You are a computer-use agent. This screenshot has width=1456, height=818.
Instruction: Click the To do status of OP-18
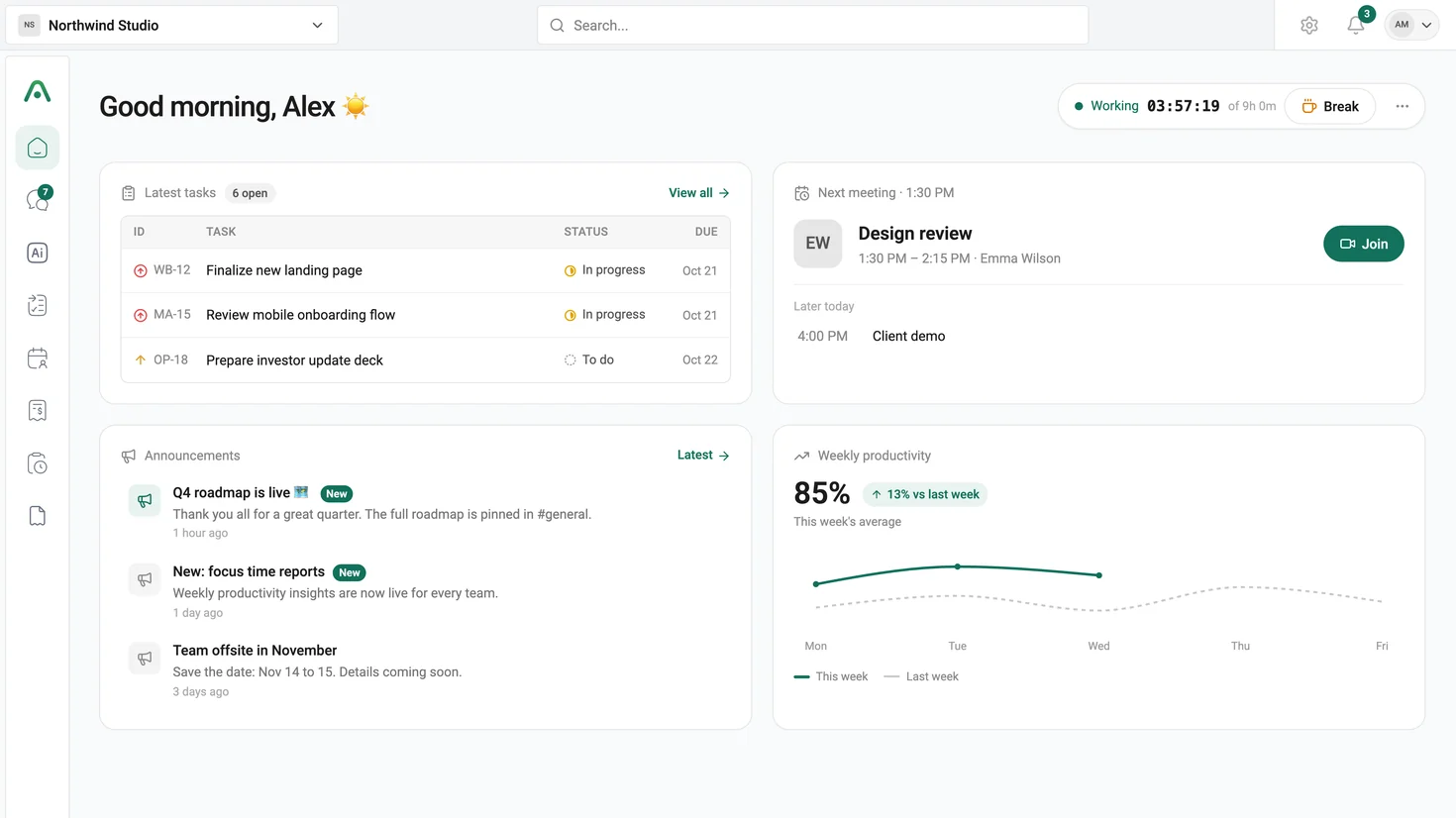click(589, 360)
